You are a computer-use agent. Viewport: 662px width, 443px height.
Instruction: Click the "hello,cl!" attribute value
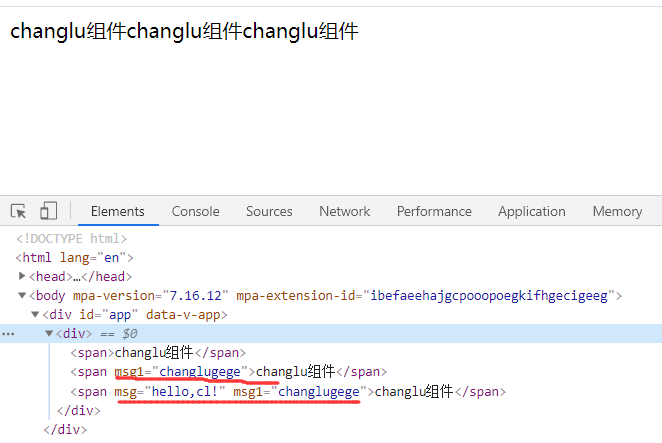[185, 391]
